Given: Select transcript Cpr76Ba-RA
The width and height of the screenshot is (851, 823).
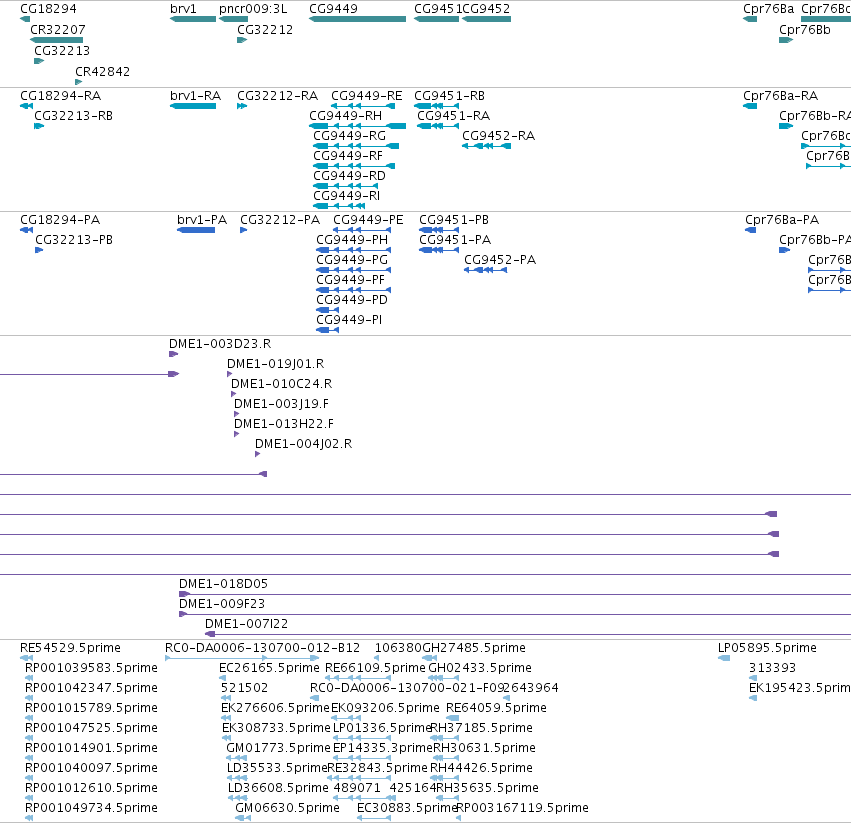Looking at the screenshot, I should pyautogui.click(x=780, y=96).
